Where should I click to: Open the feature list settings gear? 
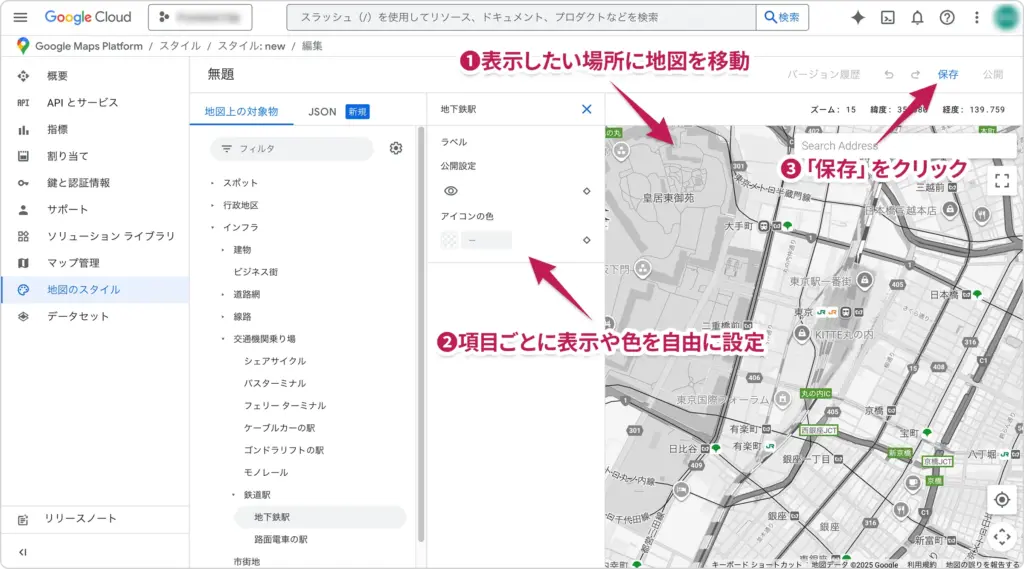pyautogui.click(x=396, y=148)
